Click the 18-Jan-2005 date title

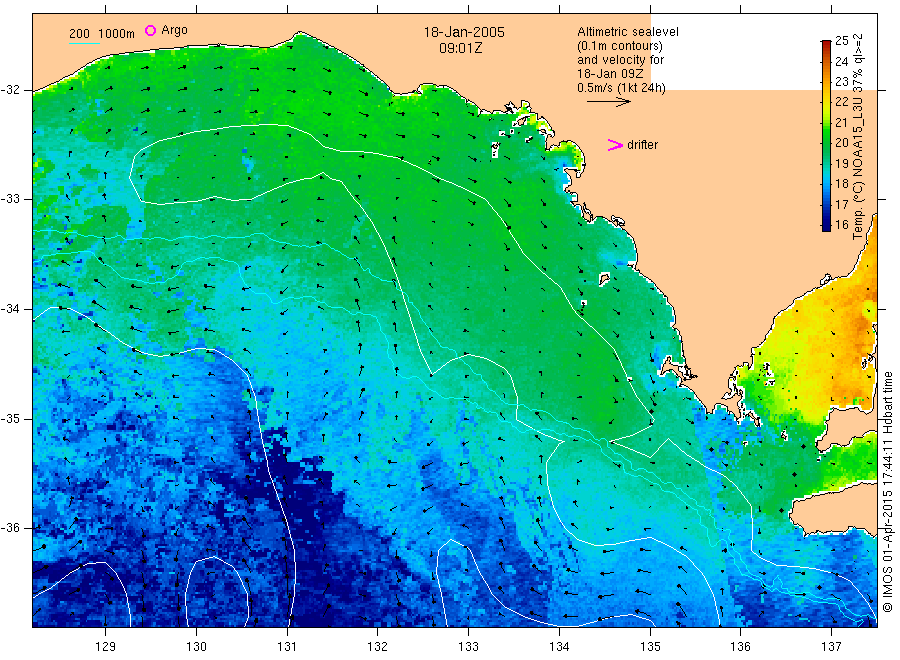[x=464, y=32]
